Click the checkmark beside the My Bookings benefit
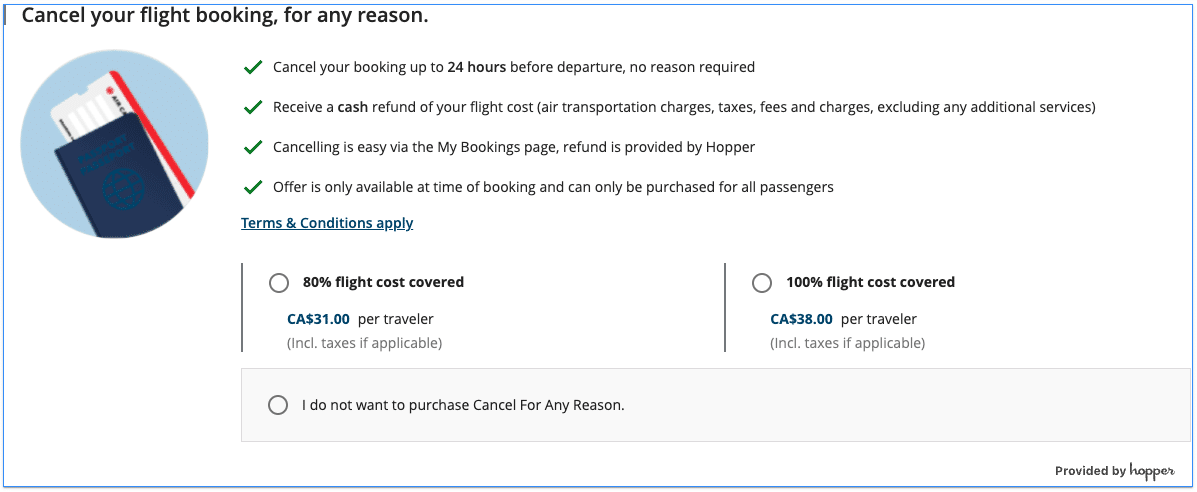1197x492 pixels. (253, 147)
